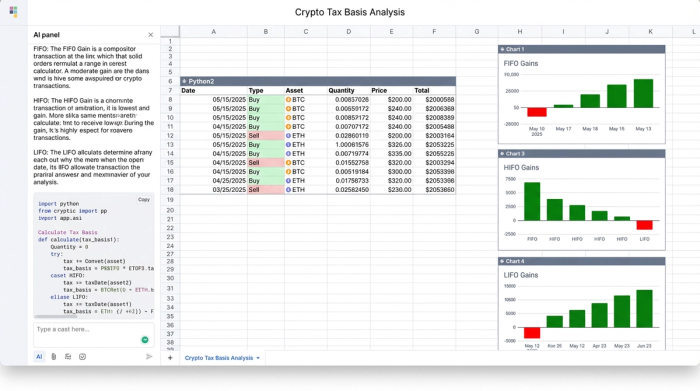
Task: Click the HIFO Gains chart title
Action: click(x=521, y=168)
